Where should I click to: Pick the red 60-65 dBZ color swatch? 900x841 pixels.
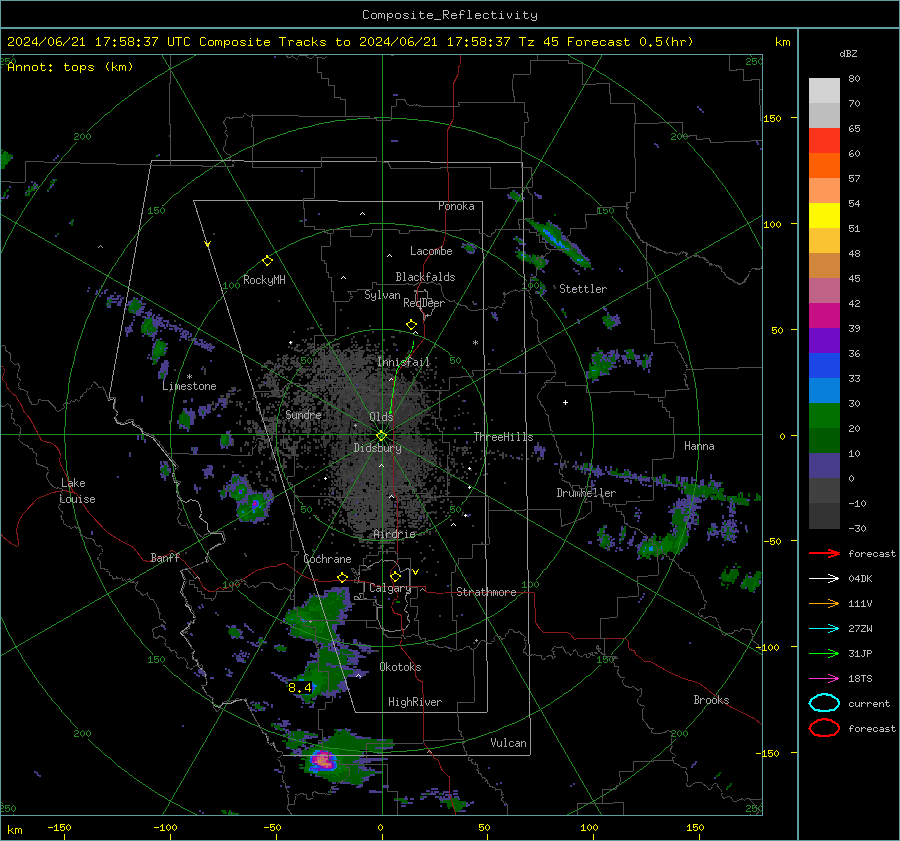tap(824, 141)
